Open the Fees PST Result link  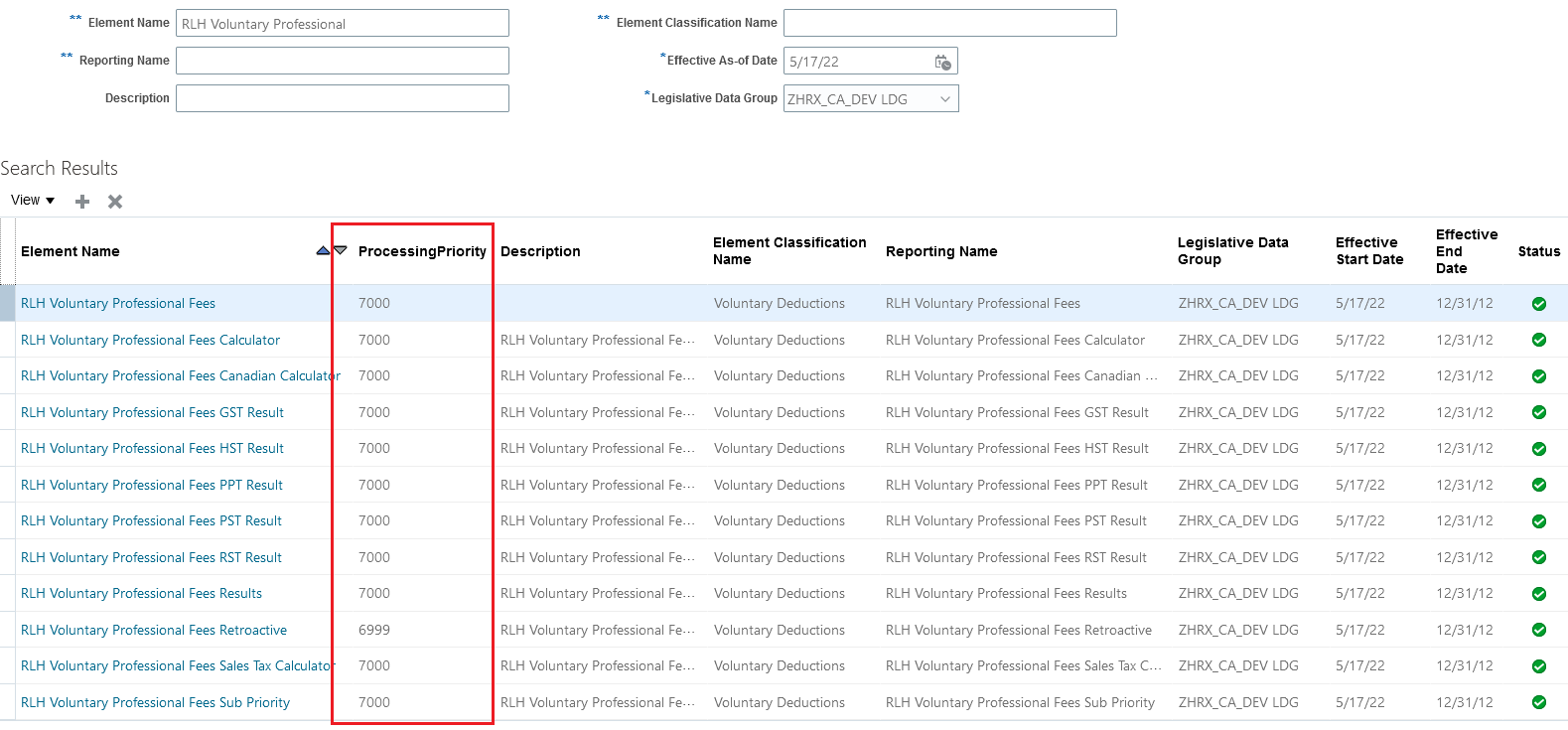151,520
